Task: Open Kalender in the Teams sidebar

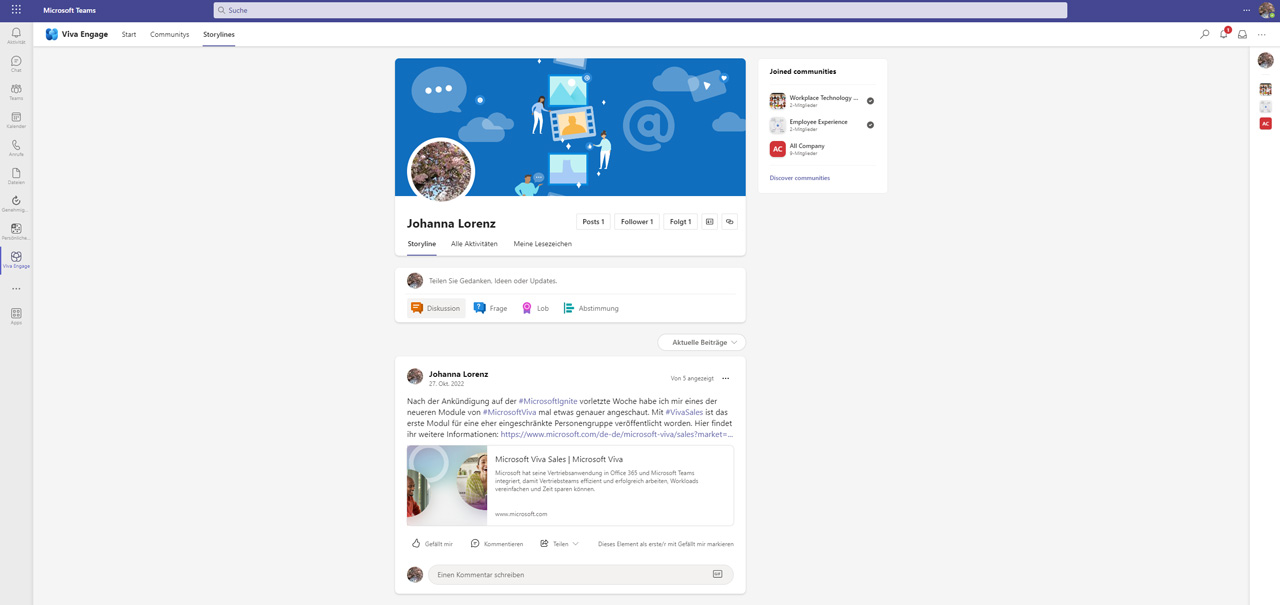Action: [x=16, y=120]
